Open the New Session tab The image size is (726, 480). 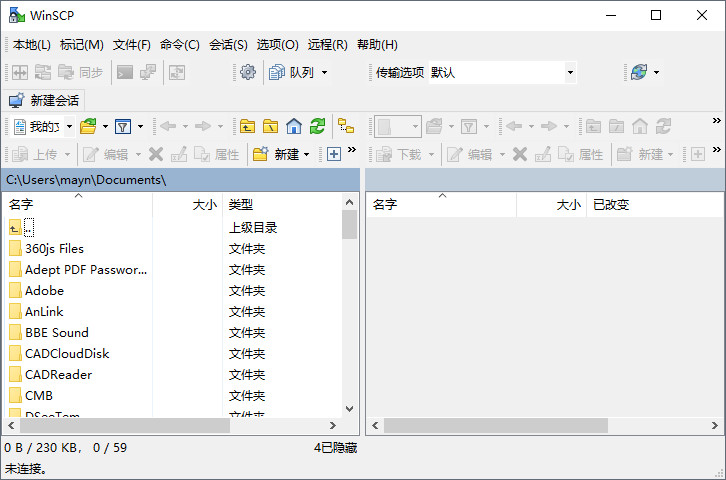tap(44, 100)
